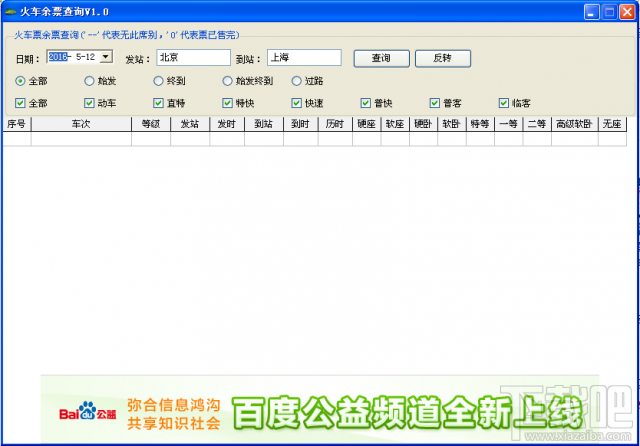Click the 反转 swap stations button
The image size is (640, 446).
click(x=443, y=58)
